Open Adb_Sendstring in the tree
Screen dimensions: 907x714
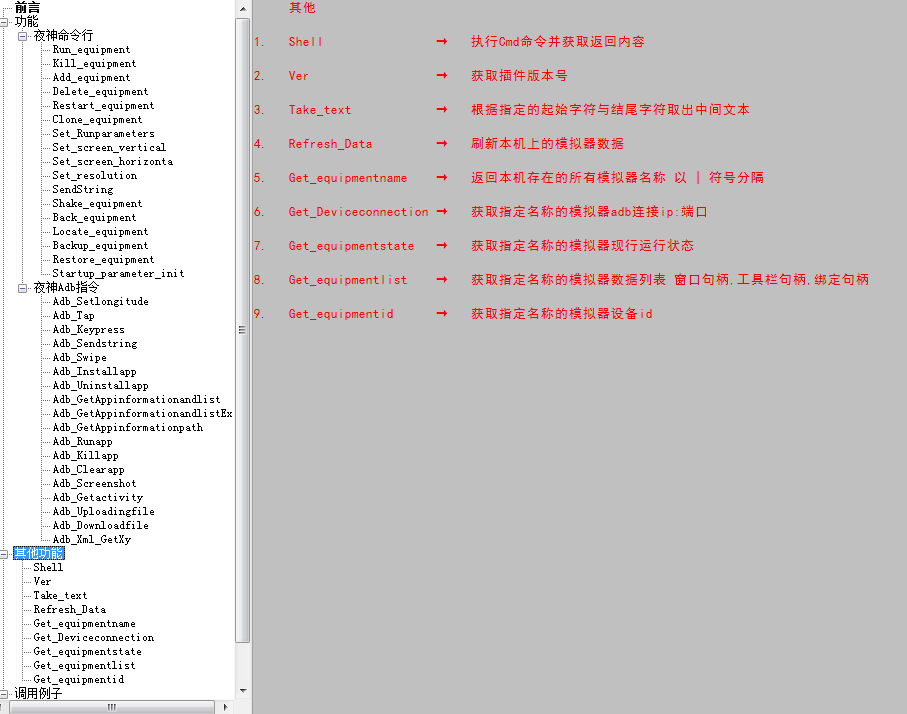tap(95, 344)
